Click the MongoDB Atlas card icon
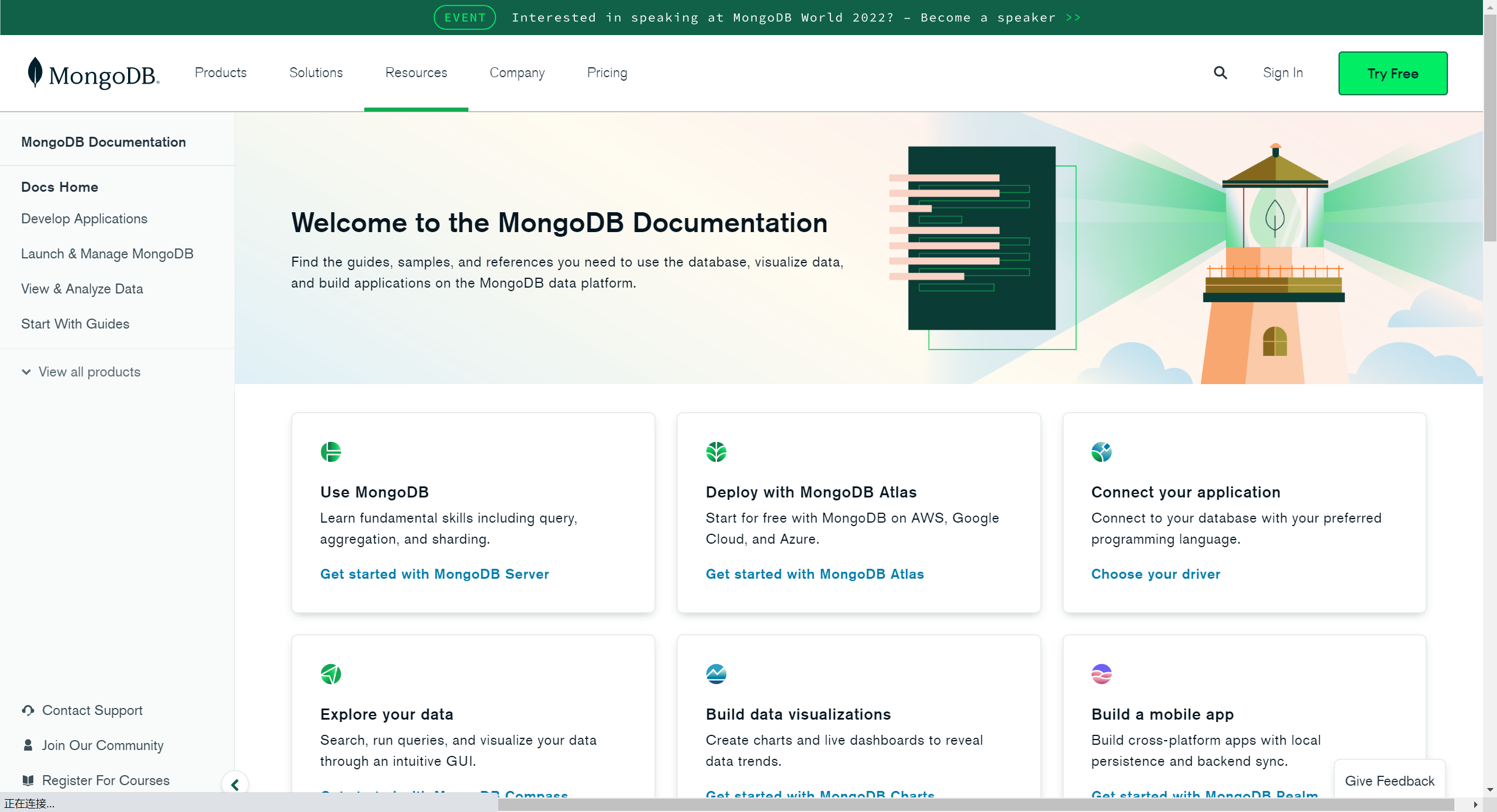This screenshot has width=1497, height=812. pyautogui.click(x=716, y=451)
